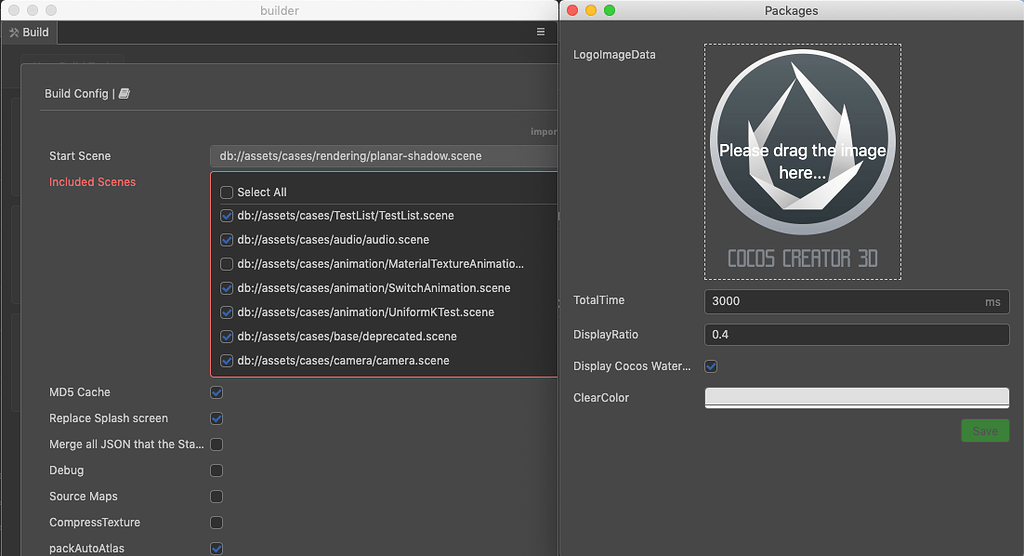The height and width of the screenshot is (556, 1024).
Task: Uncheck the TestList.scene checkbox
Action: click(227, 216)
